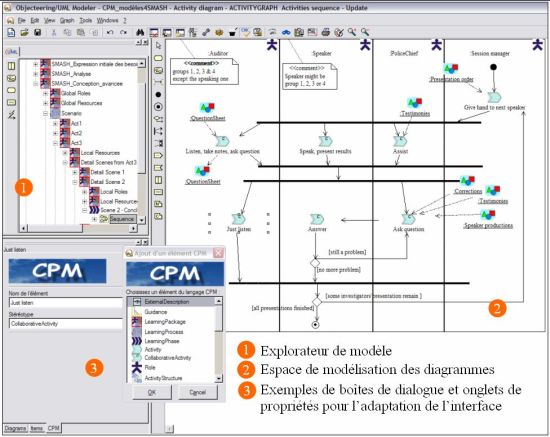Viewport: 550px width, 437px height.
Task: Select ActivityStructure in the CPM list
Action: pyautogui.click(x=163, y=378)
